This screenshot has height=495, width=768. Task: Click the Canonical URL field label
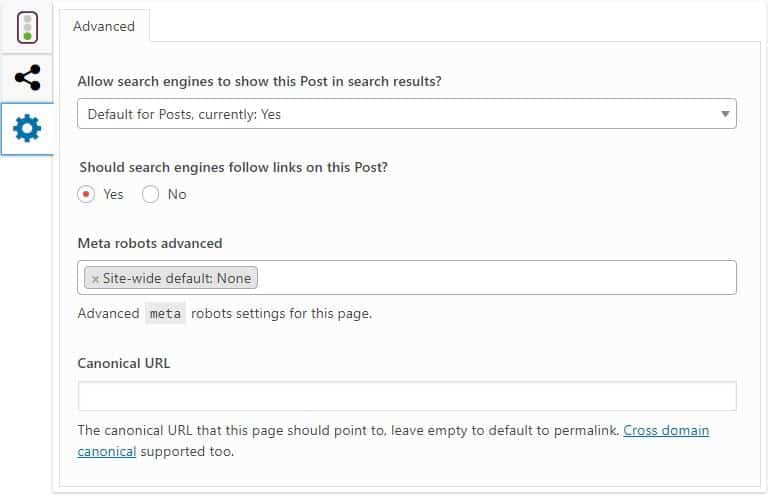[x=124, y=363]
